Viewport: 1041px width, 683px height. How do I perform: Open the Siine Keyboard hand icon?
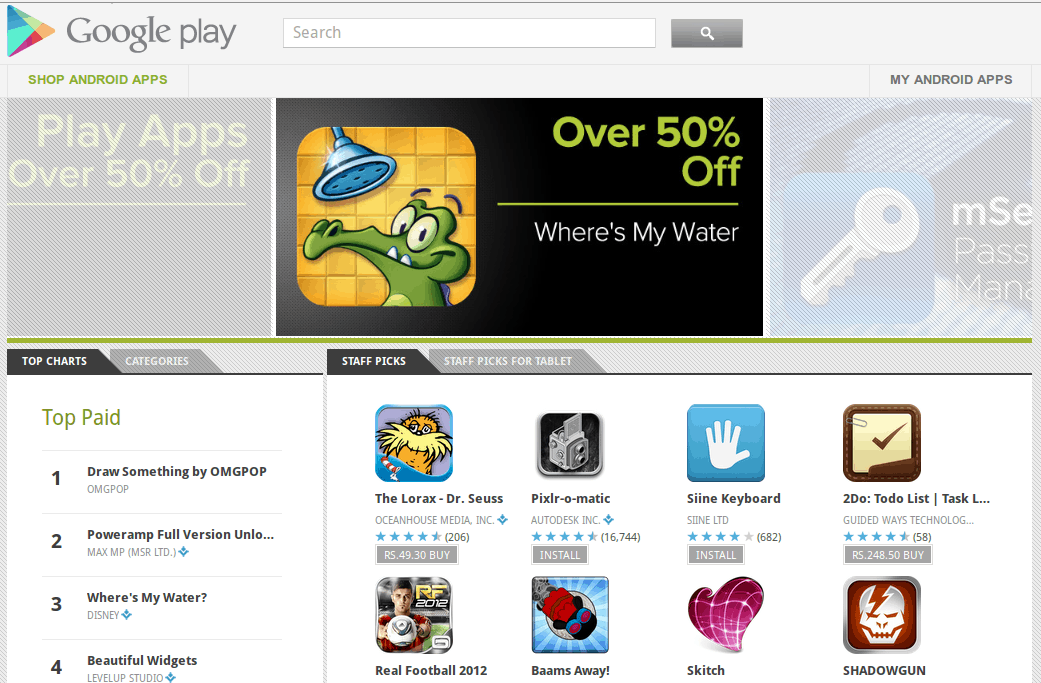(x=726, y=443)
